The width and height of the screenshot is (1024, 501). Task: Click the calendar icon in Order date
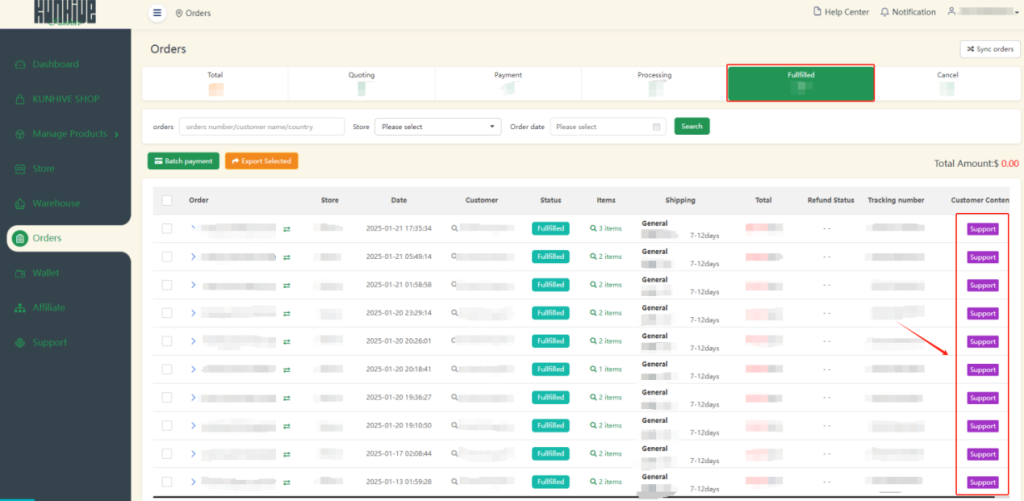tap(656, 127)
